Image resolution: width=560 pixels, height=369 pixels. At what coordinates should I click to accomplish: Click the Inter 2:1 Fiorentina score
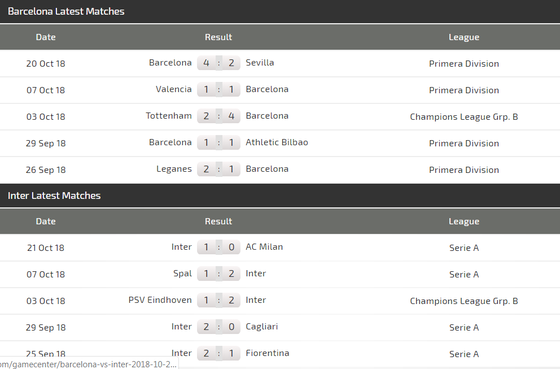tap(219, 353)
